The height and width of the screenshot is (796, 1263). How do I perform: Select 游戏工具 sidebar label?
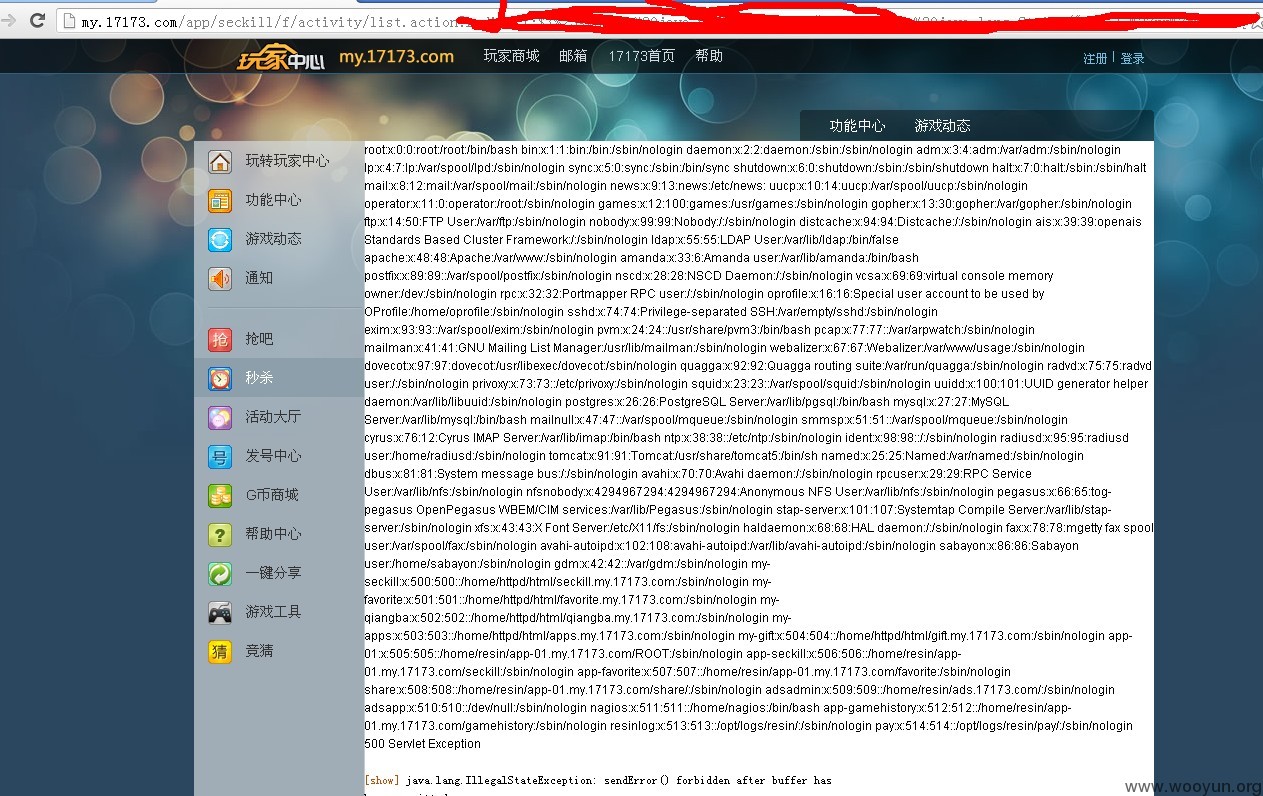pyautogui.click(x=273, y=612)
